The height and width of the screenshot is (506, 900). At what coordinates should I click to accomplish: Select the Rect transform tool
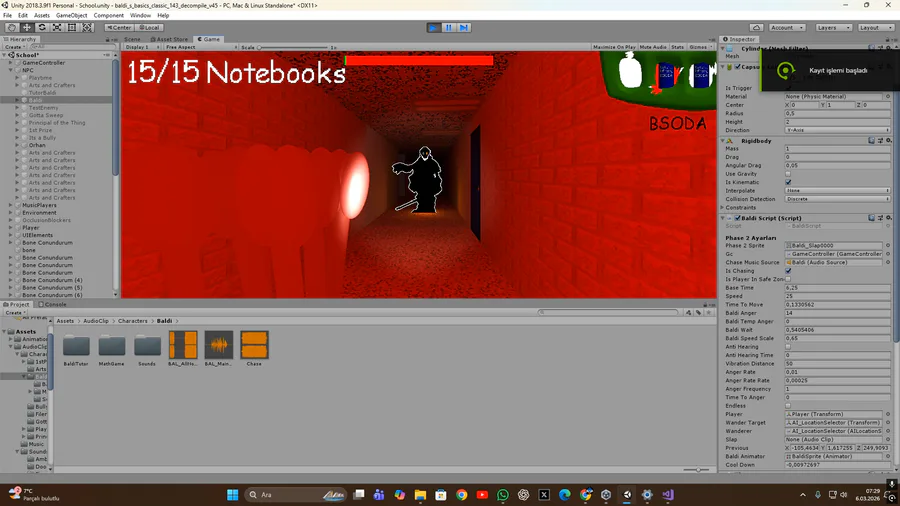[x=72, y=28]
